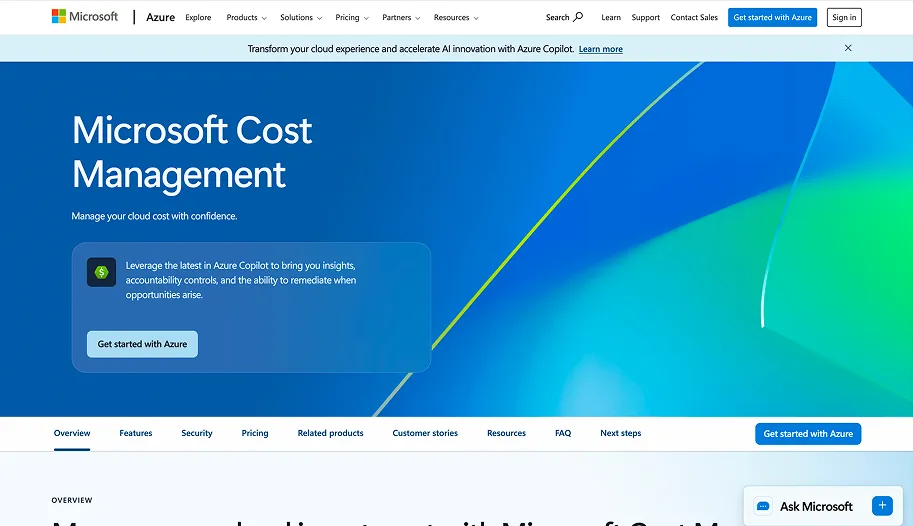913x526 pixels.
Task: Click the OVERVIEW section label
Action: coord(72,500)
